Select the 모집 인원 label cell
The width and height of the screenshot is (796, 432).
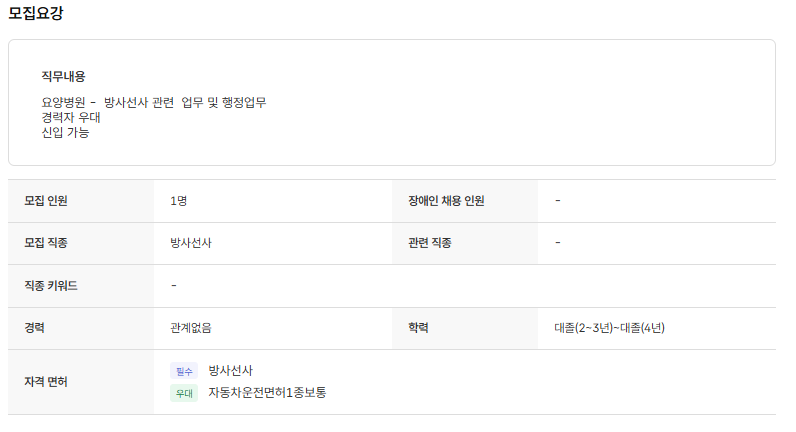tap(46, 201)
